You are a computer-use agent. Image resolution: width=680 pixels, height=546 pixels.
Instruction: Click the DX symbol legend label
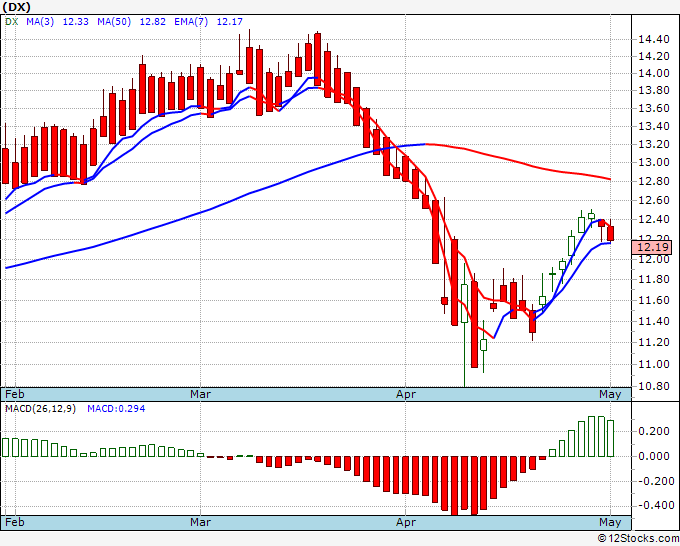pyautogui.click(x=12, y=21)
